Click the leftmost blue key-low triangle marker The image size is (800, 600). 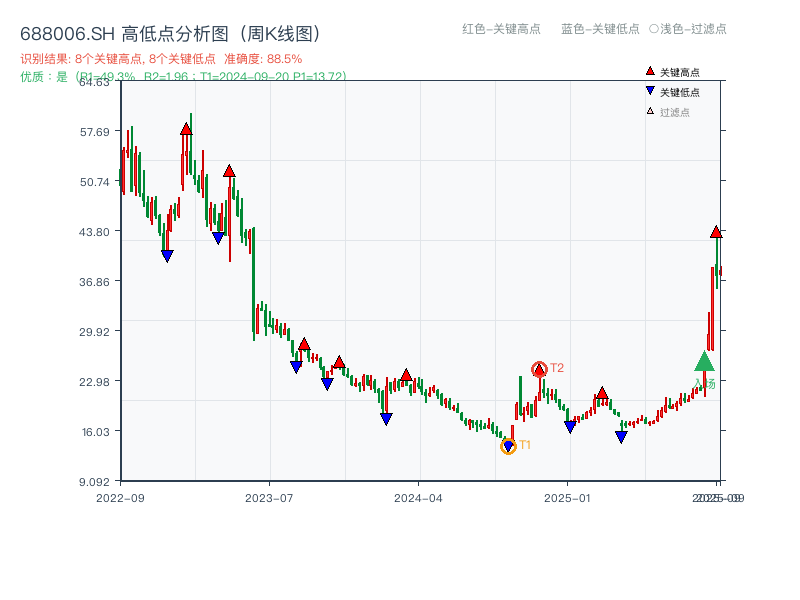[167, 256]
